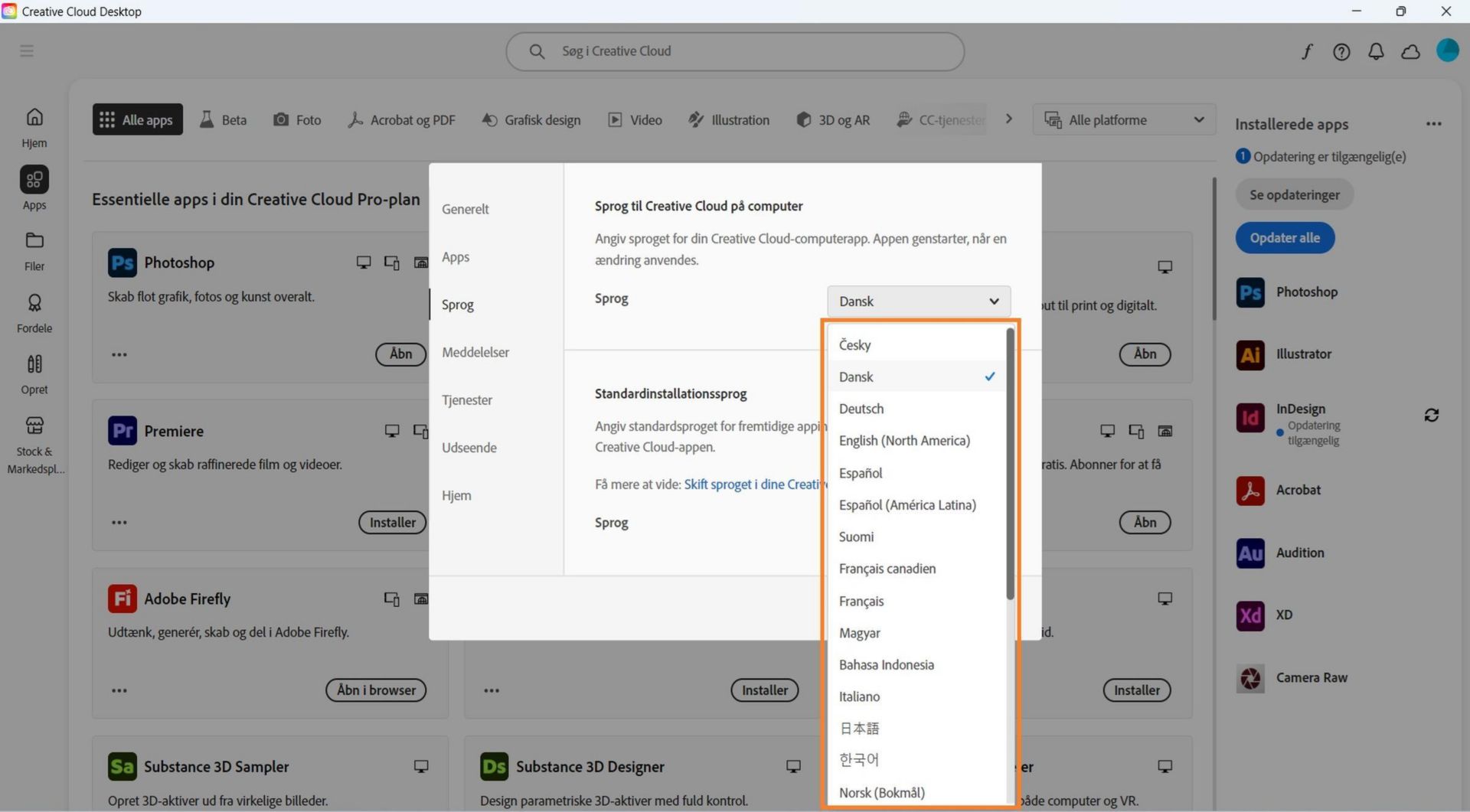1470x812 pixels.
Task: Open Premiere card more options (three dots)
Action: coord(119,523)
